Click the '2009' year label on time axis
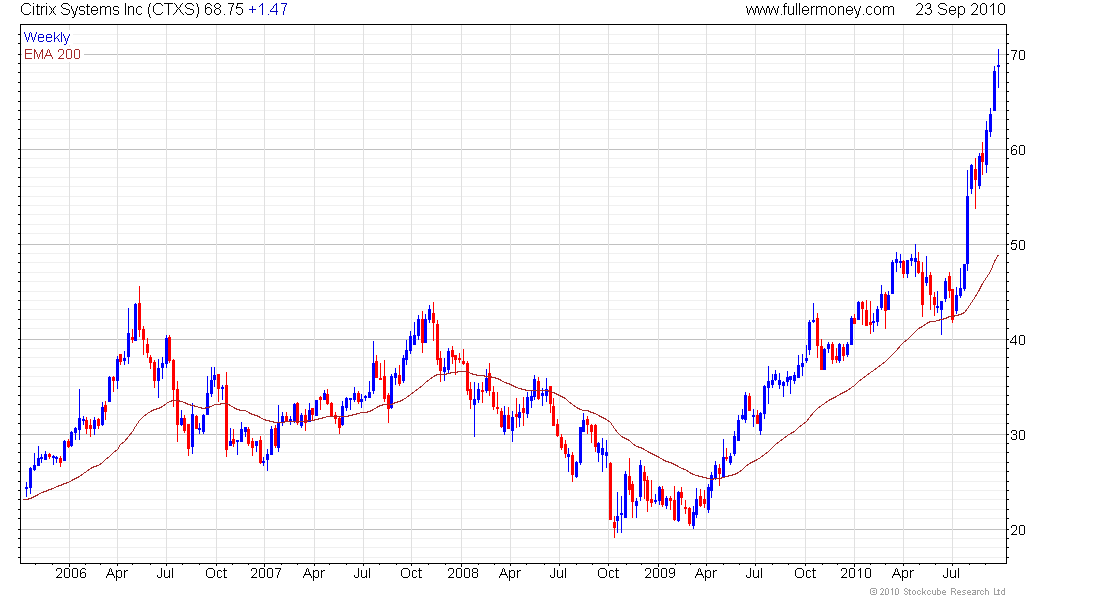 pyautogui.click(x=659, y=573)
